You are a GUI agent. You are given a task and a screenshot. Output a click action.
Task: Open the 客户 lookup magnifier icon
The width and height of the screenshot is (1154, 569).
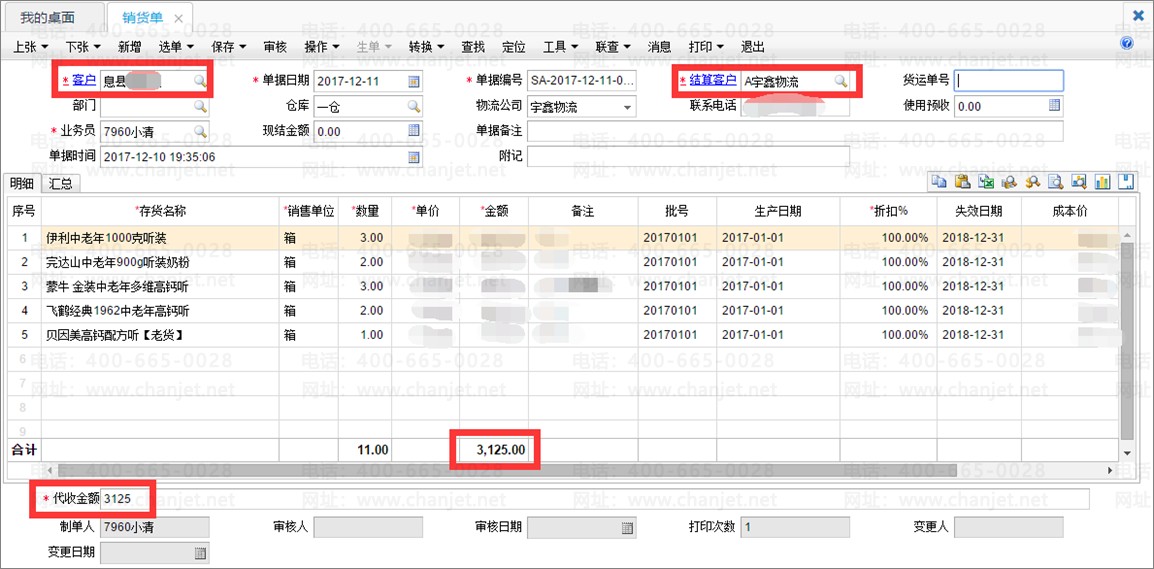(200, 81)
